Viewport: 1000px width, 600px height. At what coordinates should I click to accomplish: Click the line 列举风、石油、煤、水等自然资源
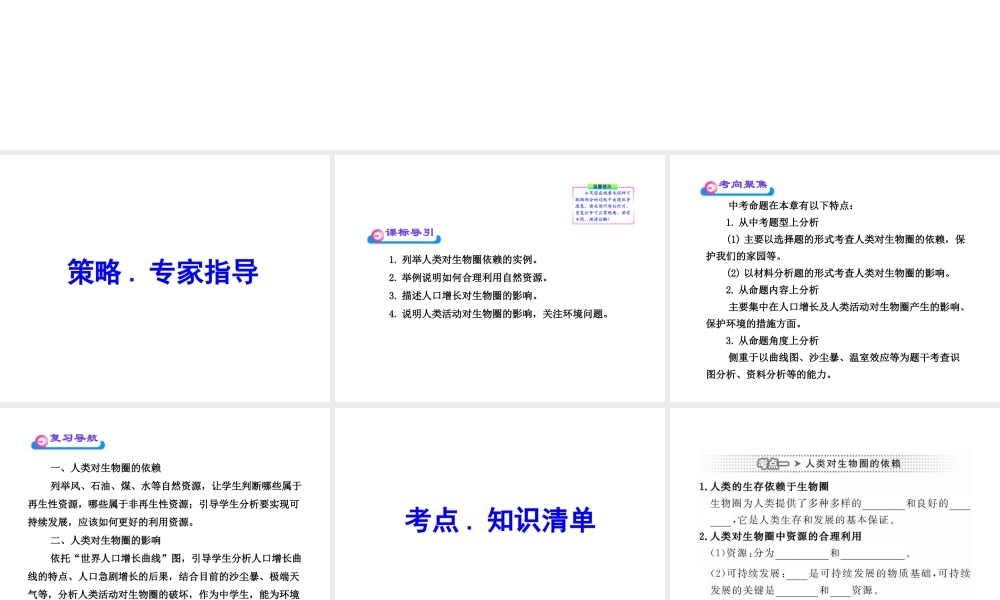pyautogui.click(x=176, y=486)
